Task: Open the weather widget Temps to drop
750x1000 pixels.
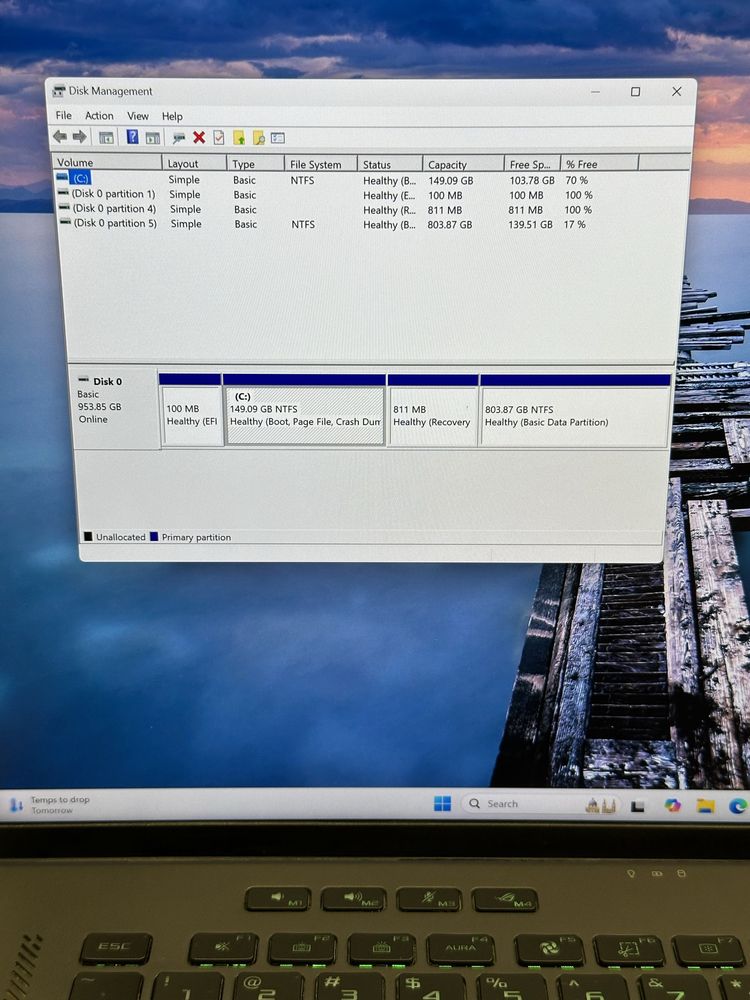Action: pos(50,805)
